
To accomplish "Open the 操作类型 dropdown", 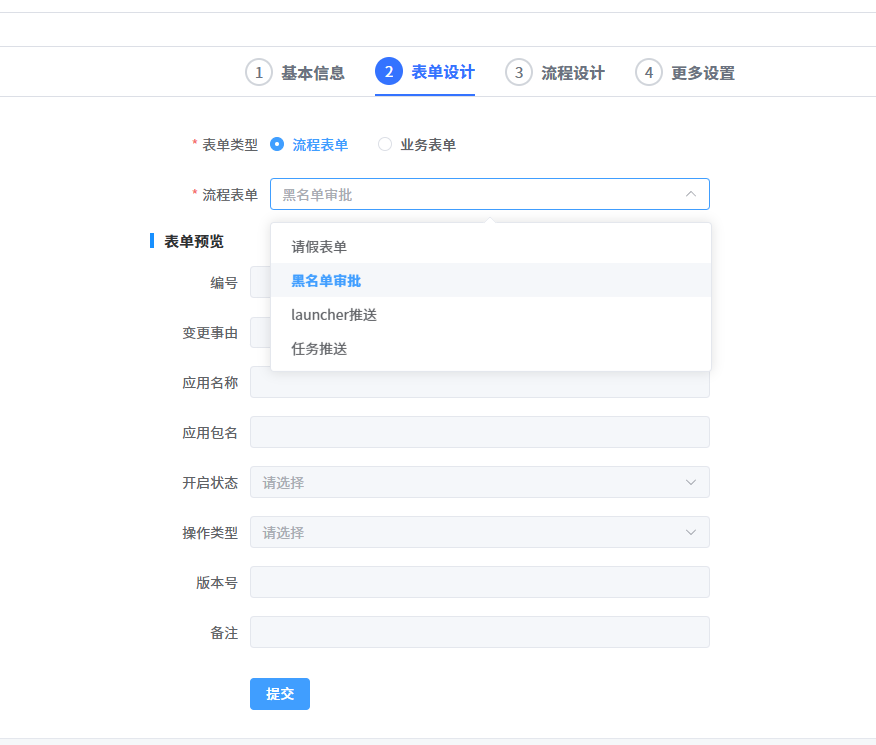I will (x=480, y=532).
